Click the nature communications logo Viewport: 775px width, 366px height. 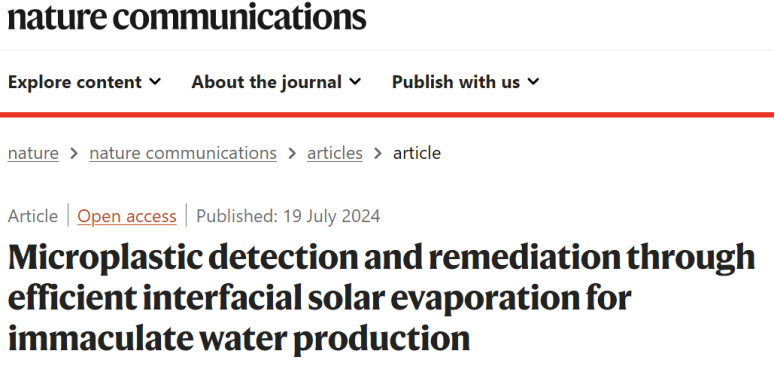pos(187,17)
